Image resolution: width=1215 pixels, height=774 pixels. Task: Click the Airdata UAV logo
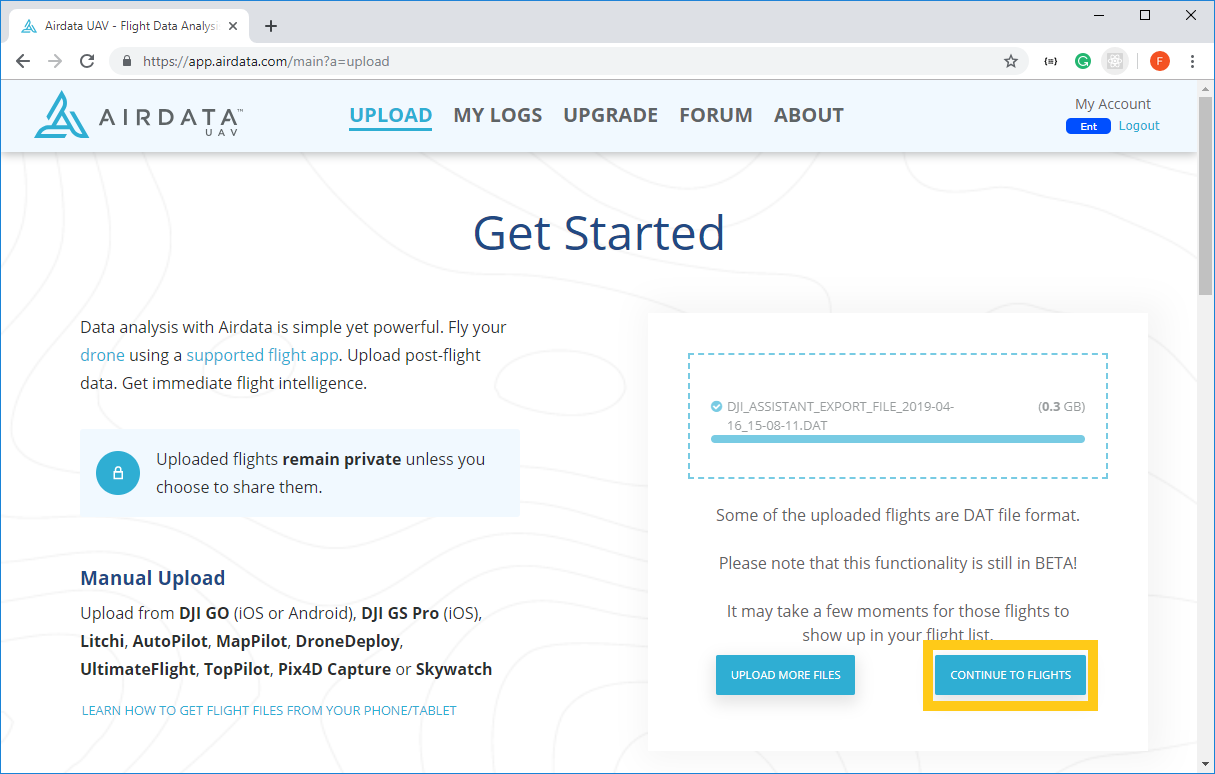(x=138, y=115)
